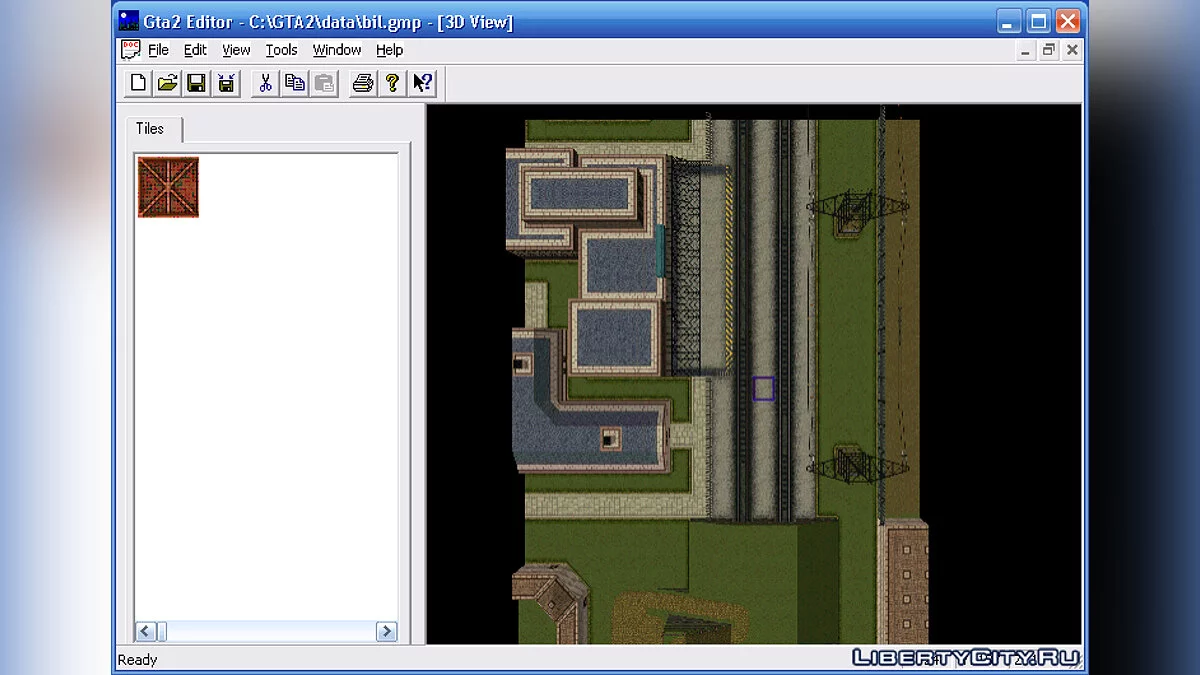
Task: Open the Tools menu
Action: (x=281, y=50)
